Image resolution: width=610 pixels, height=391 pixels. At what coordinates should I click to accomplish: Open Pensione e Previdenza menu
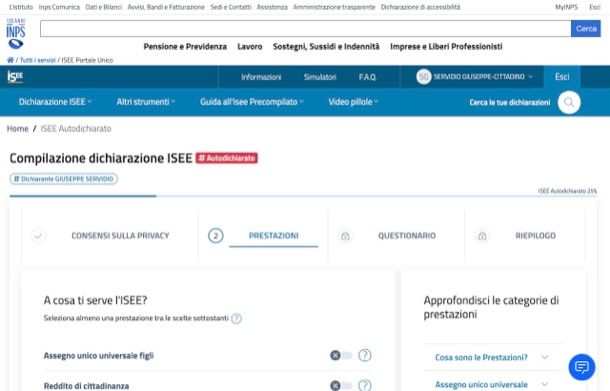185,47
